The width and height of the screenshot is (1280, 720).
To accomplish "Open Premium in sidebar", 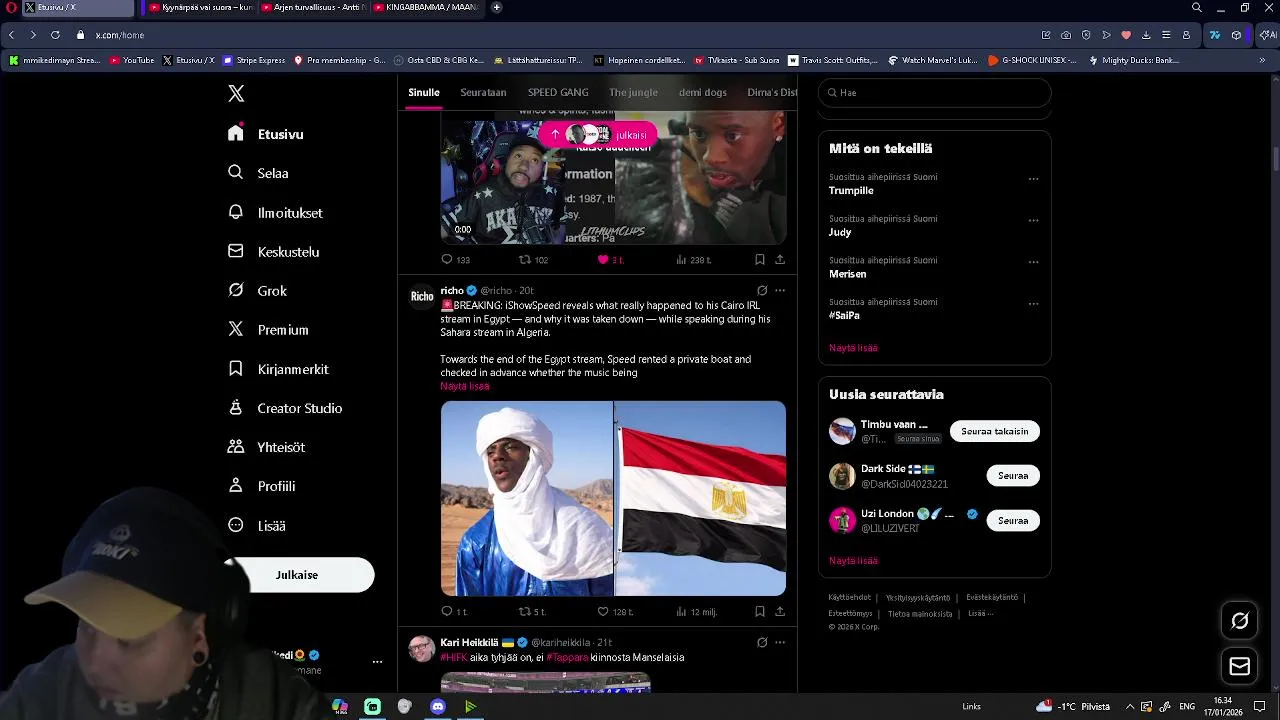I will pos(268,329).
